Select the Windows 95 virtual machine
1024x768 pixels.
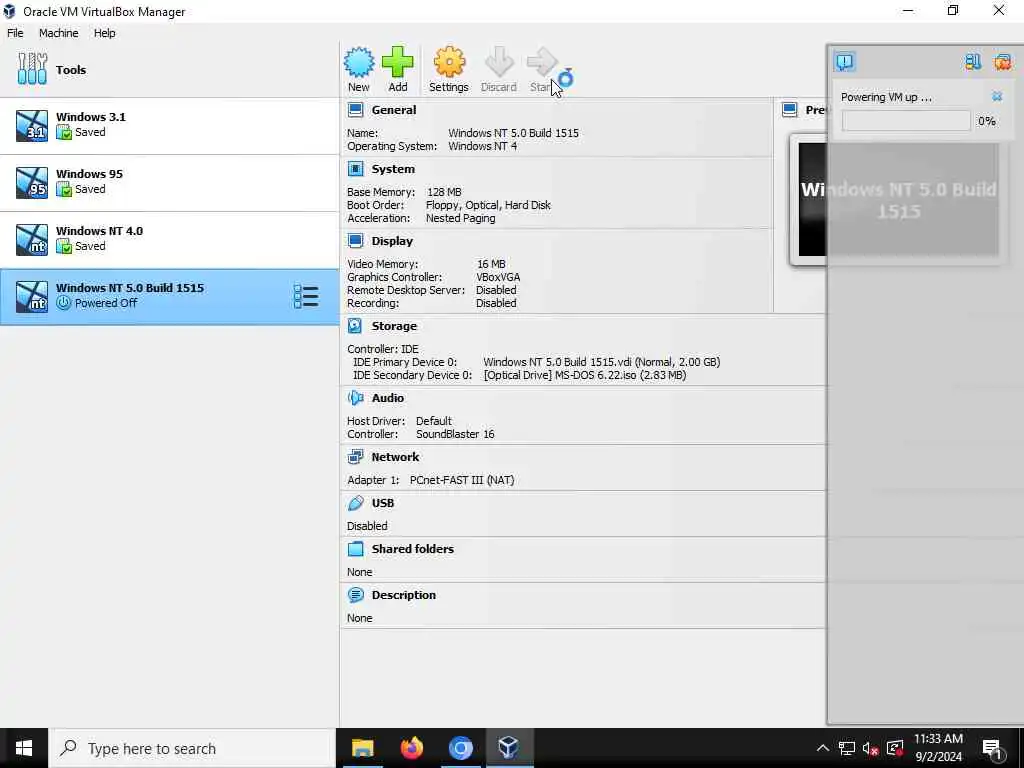pyautogui.click(x=169, y=182)
